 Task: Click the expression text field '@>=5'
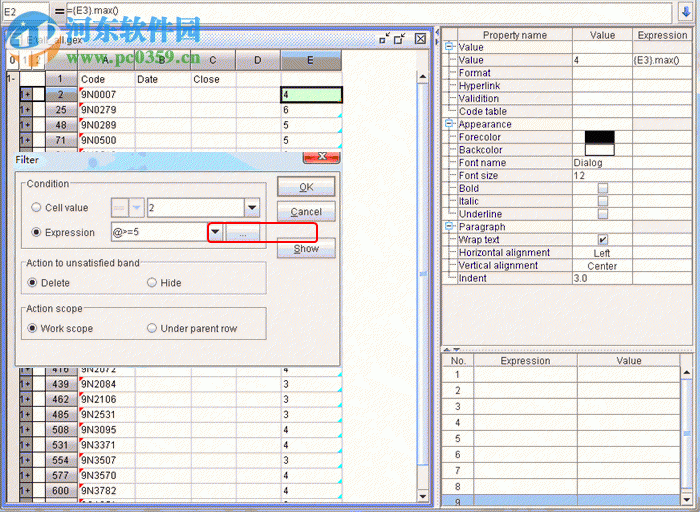click(159, 233)
